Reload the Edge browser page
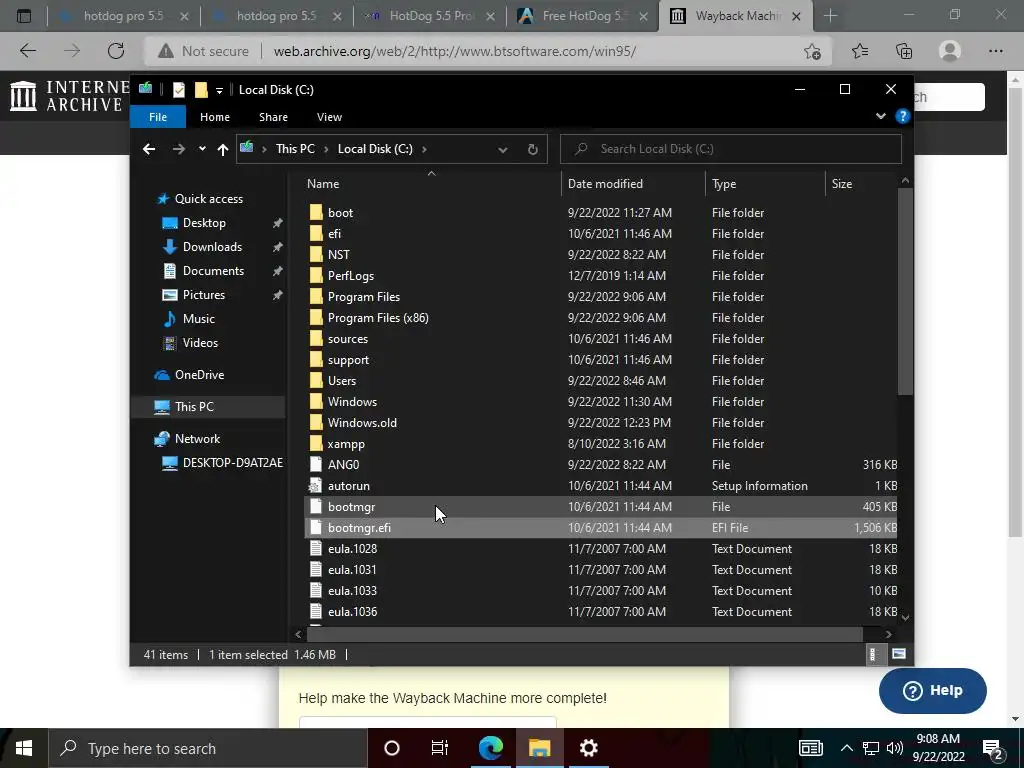Viewport: 1024px width, 768px height. coord(116,51)
